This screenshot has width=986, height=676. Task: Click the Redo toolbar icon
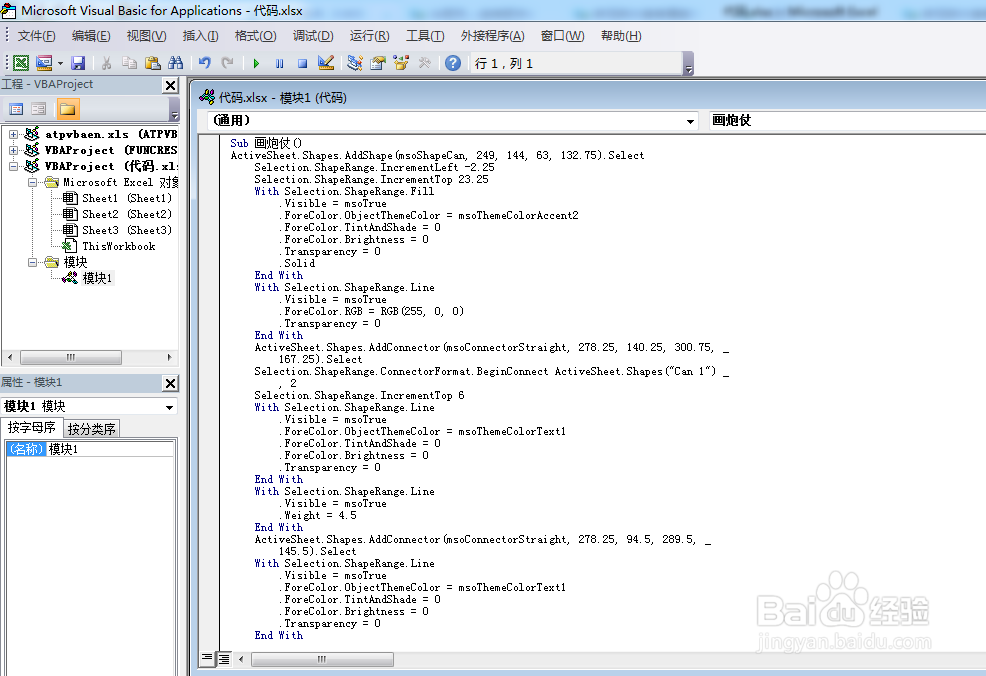coord(228,63)
